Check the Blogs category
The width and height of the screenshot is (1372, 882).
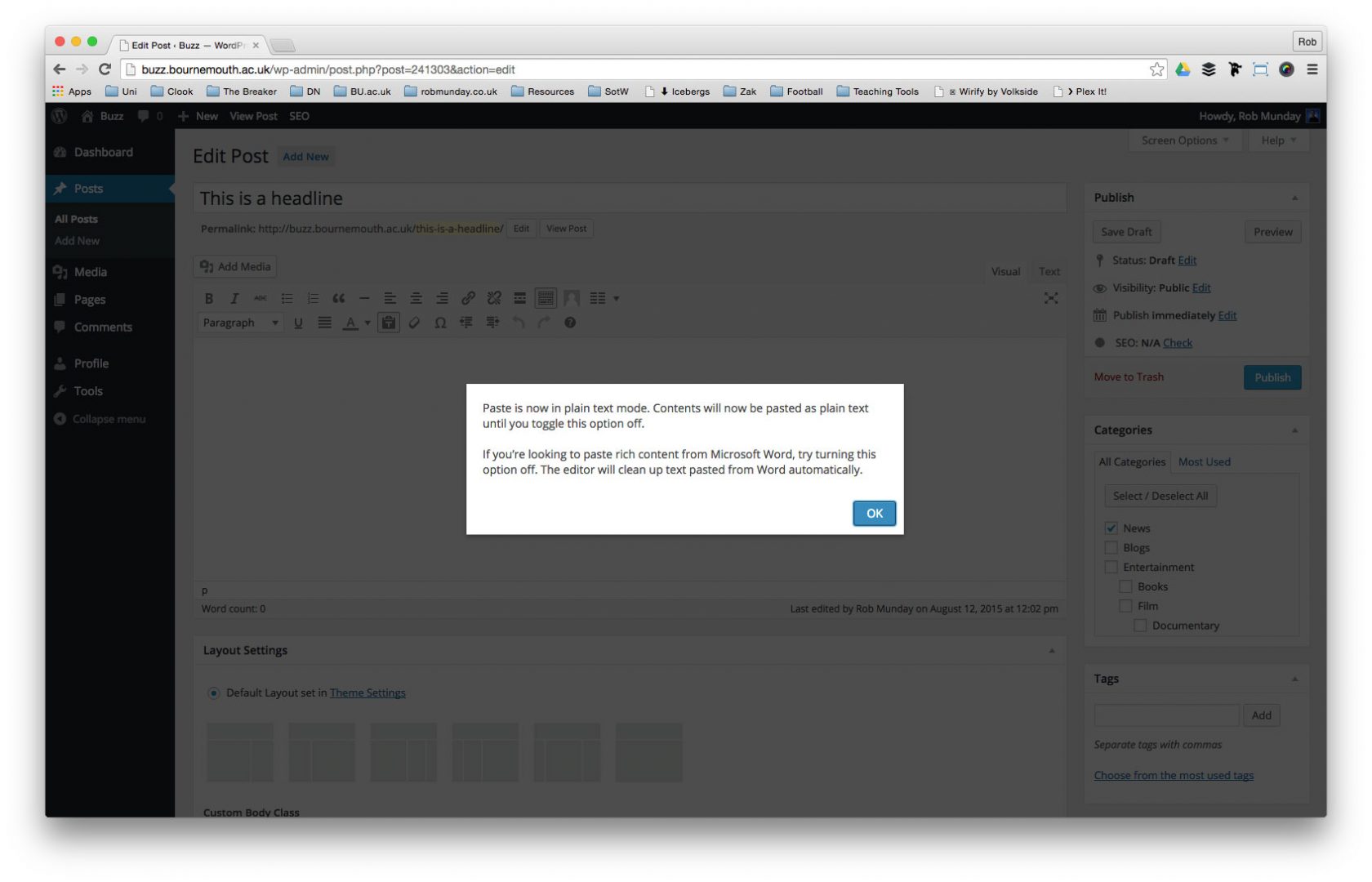click(x=1111, y=547)
